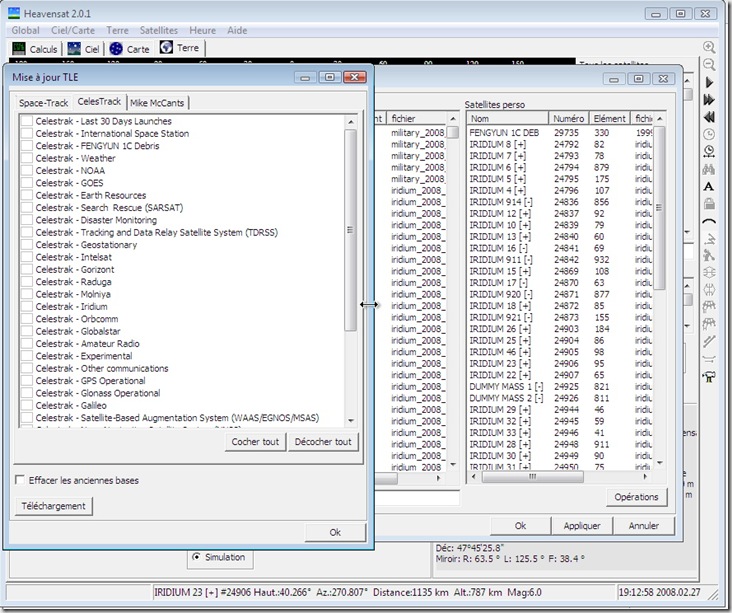Click the fast-forward double arrow icon
The image size is (732, 613).
[x=709, y=99]
